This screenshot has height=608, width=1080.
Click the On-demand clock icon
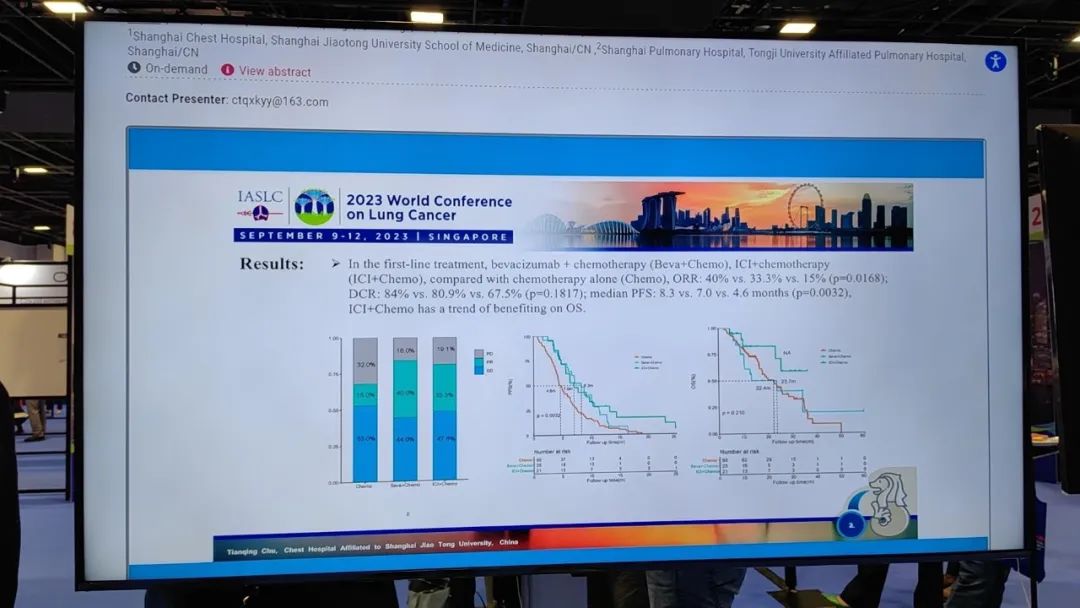click(134, 68)
